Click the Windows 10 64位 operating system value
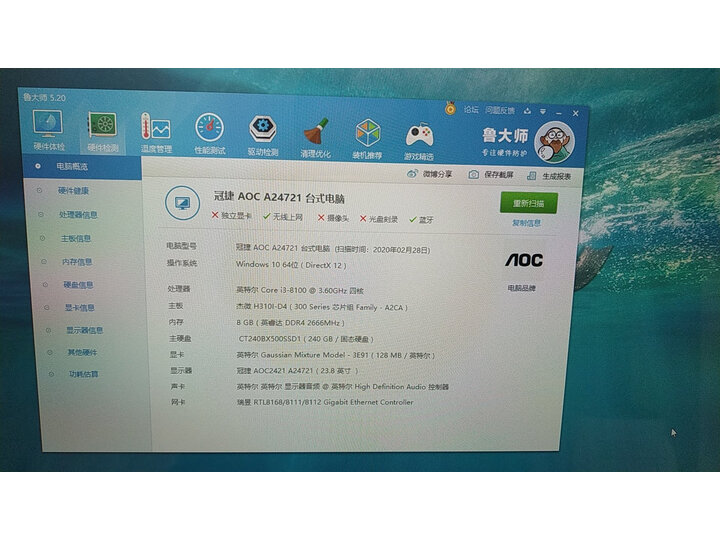The width and height of the screenshot is (720, 540). 291,264
